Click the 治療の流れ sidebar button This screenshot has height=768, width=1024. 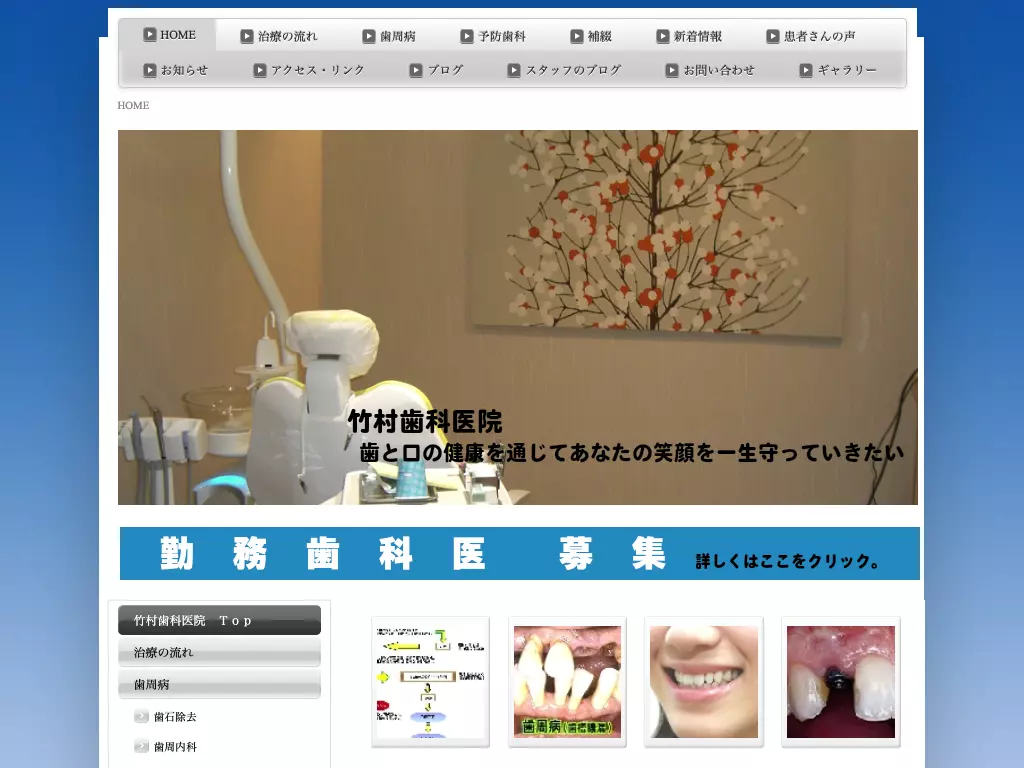tap(219, 652)
